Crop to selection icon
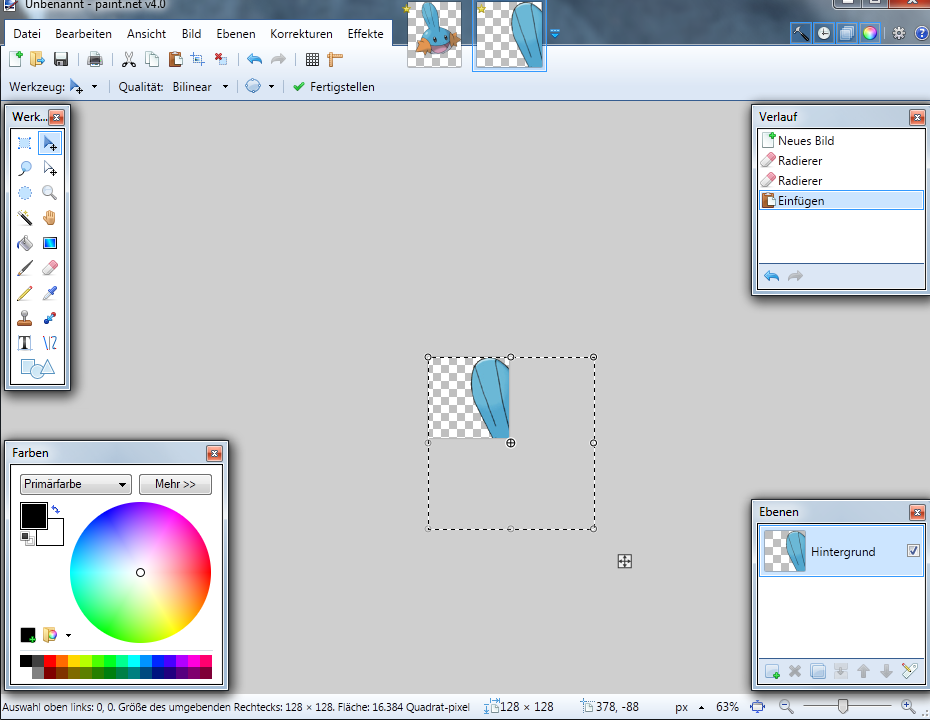The image size is (930, 720). click(x=198, y=59)
